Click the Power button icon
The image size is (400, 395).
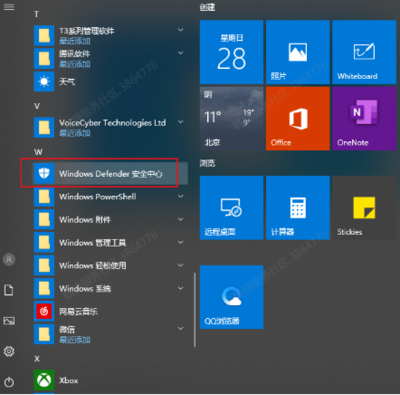pyautogui.click(x=9, y=382)
